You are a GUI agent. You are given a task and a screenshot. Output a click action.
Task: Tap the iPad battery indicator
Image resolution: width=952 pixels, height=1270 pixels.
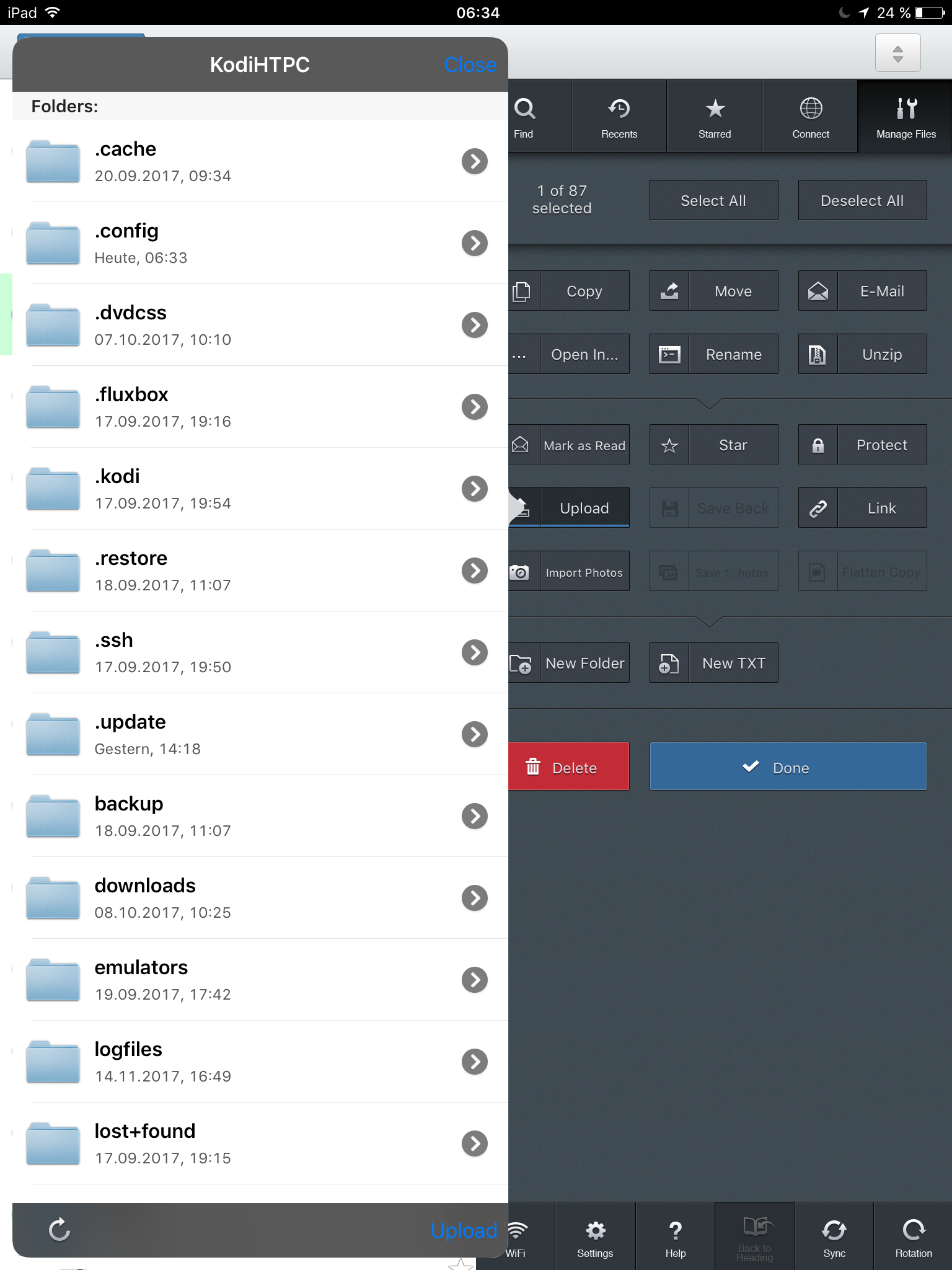pyautogui.click(x=930, y=12)
